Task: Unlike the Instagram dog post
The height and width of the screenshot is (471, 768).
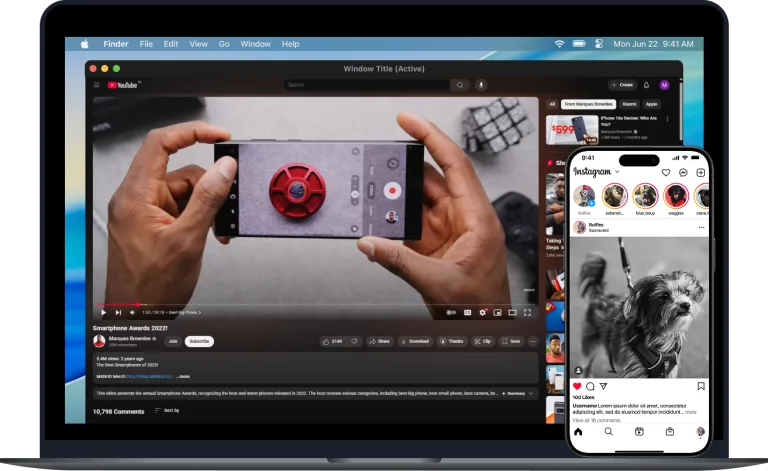Action: [577, 386]
